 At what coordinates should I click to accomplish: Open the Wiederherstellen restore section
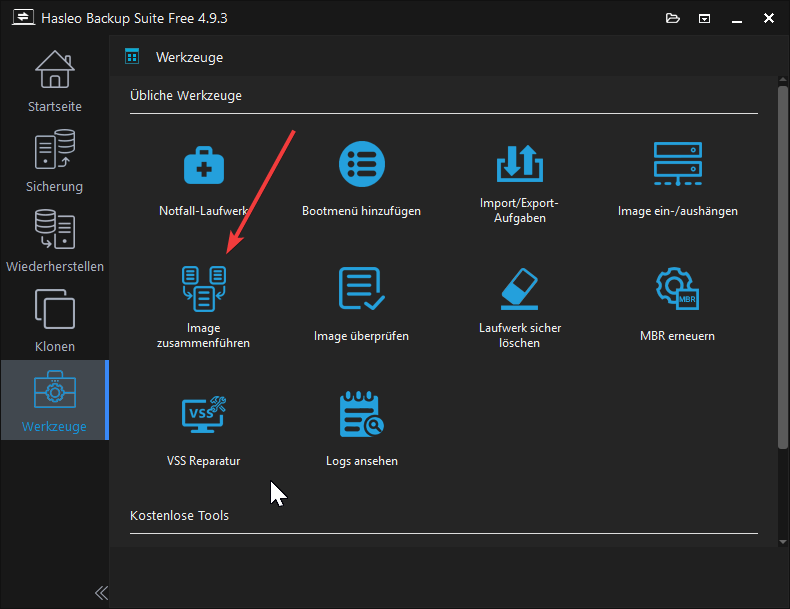coord(54,241)
